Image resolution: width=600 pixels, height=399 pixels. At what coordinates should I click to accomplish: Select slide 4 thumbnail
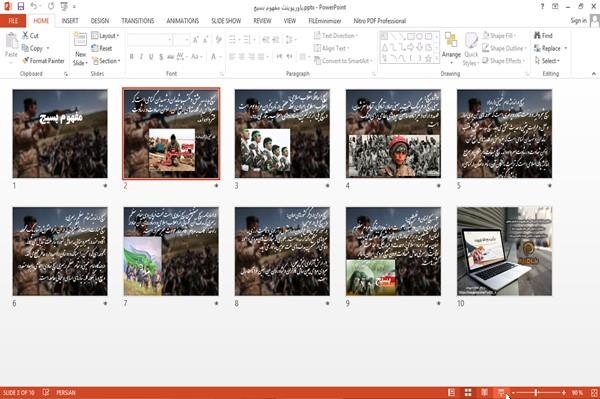tap(393, 134)
